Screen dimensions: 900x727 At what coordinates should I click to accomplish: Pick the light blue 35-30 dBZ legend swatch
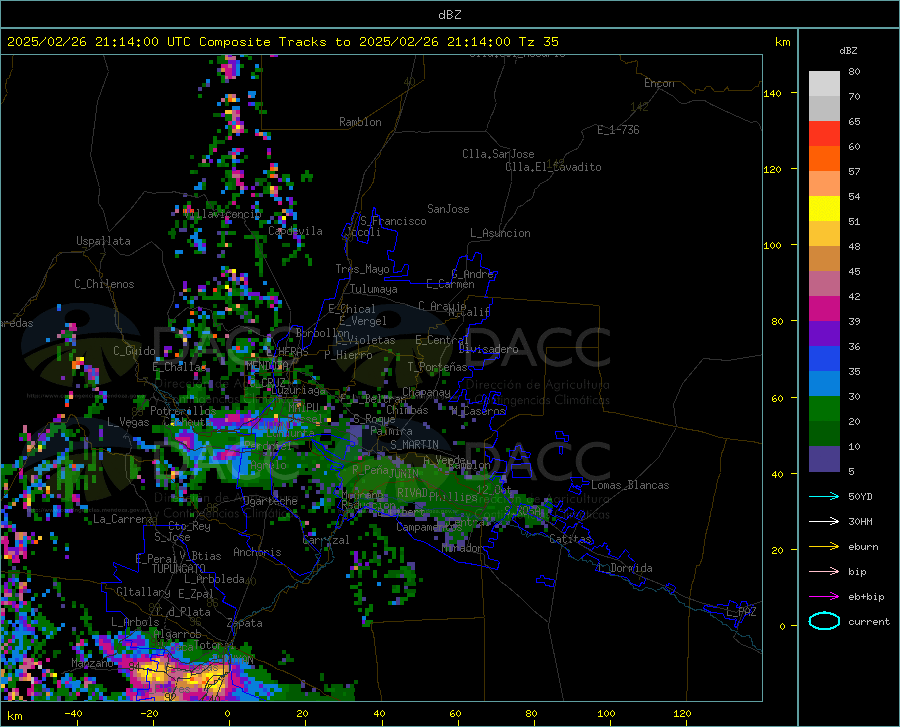824,384
